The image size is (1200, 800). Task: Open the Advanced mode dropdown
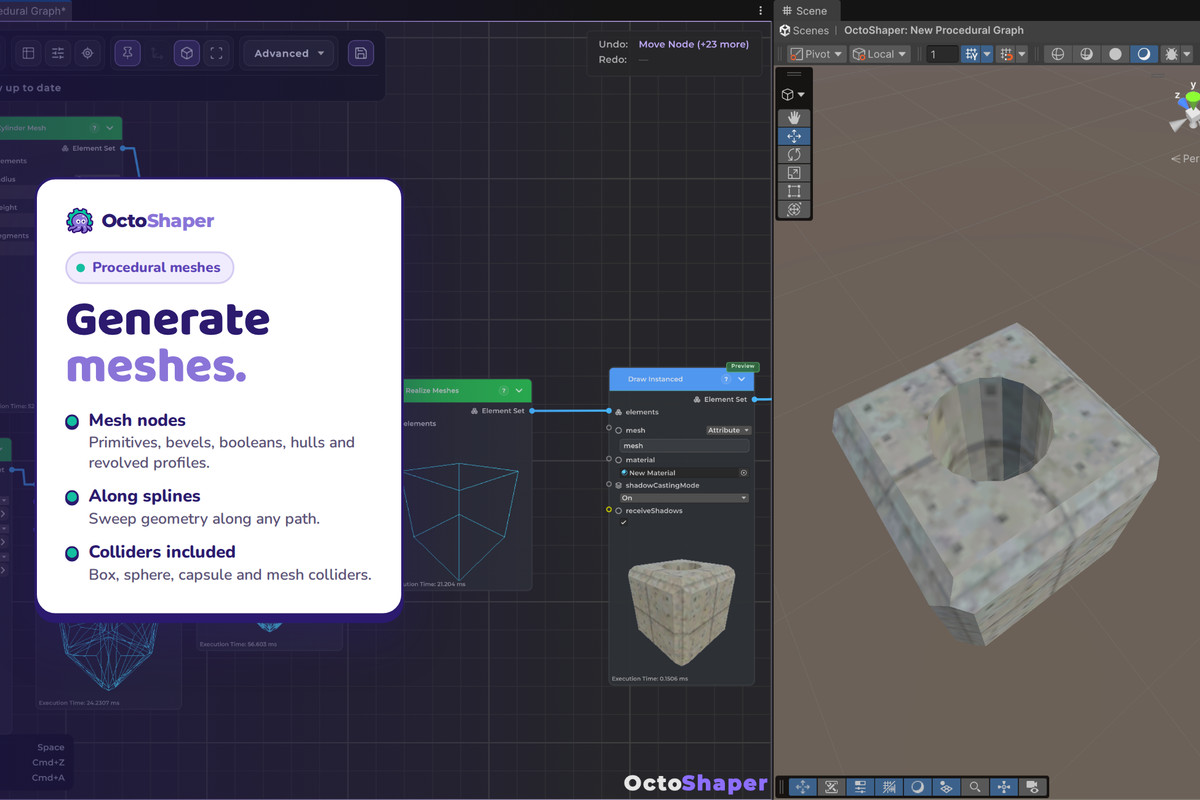pyautogui.click(x=289, y=53)
